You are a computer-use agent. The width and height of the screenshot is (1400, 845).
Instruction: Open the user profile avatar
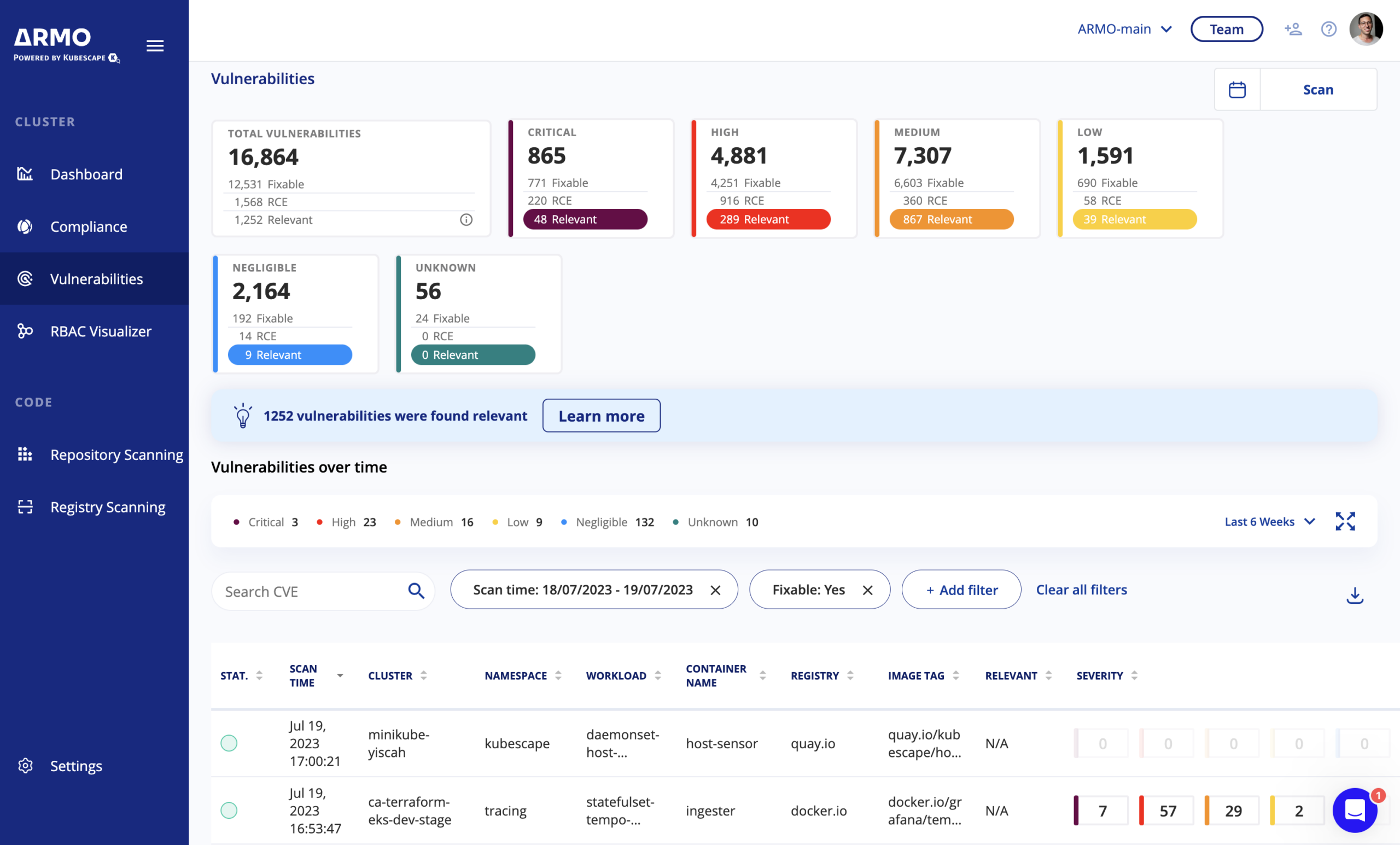[x=1366, y=28]
